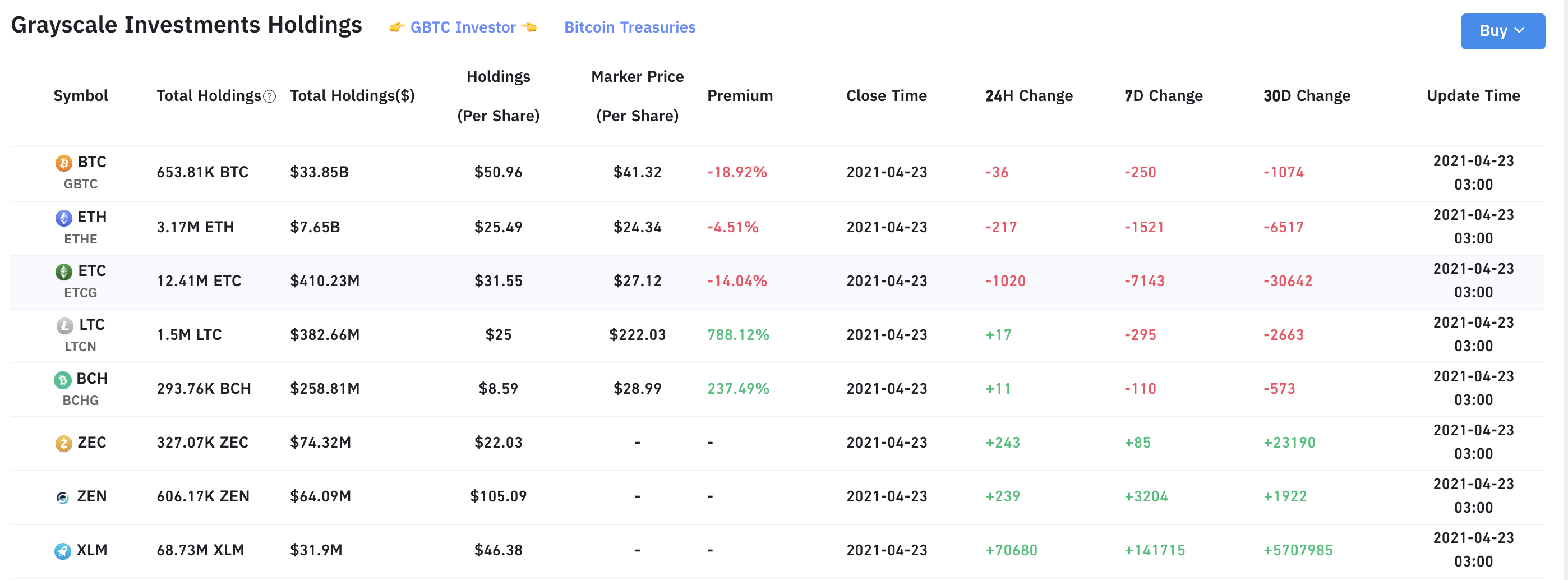Select the GBTC ticker label
The height and width of the screenshot is (580, 1568).
tap(81, 184)
